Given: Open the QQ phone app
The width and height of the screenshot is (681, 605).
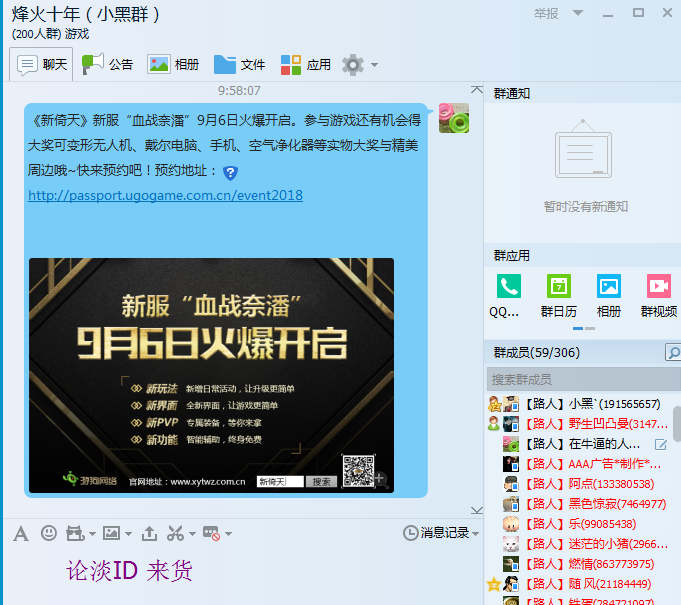Looking at the screenshot, I should 509,286.
